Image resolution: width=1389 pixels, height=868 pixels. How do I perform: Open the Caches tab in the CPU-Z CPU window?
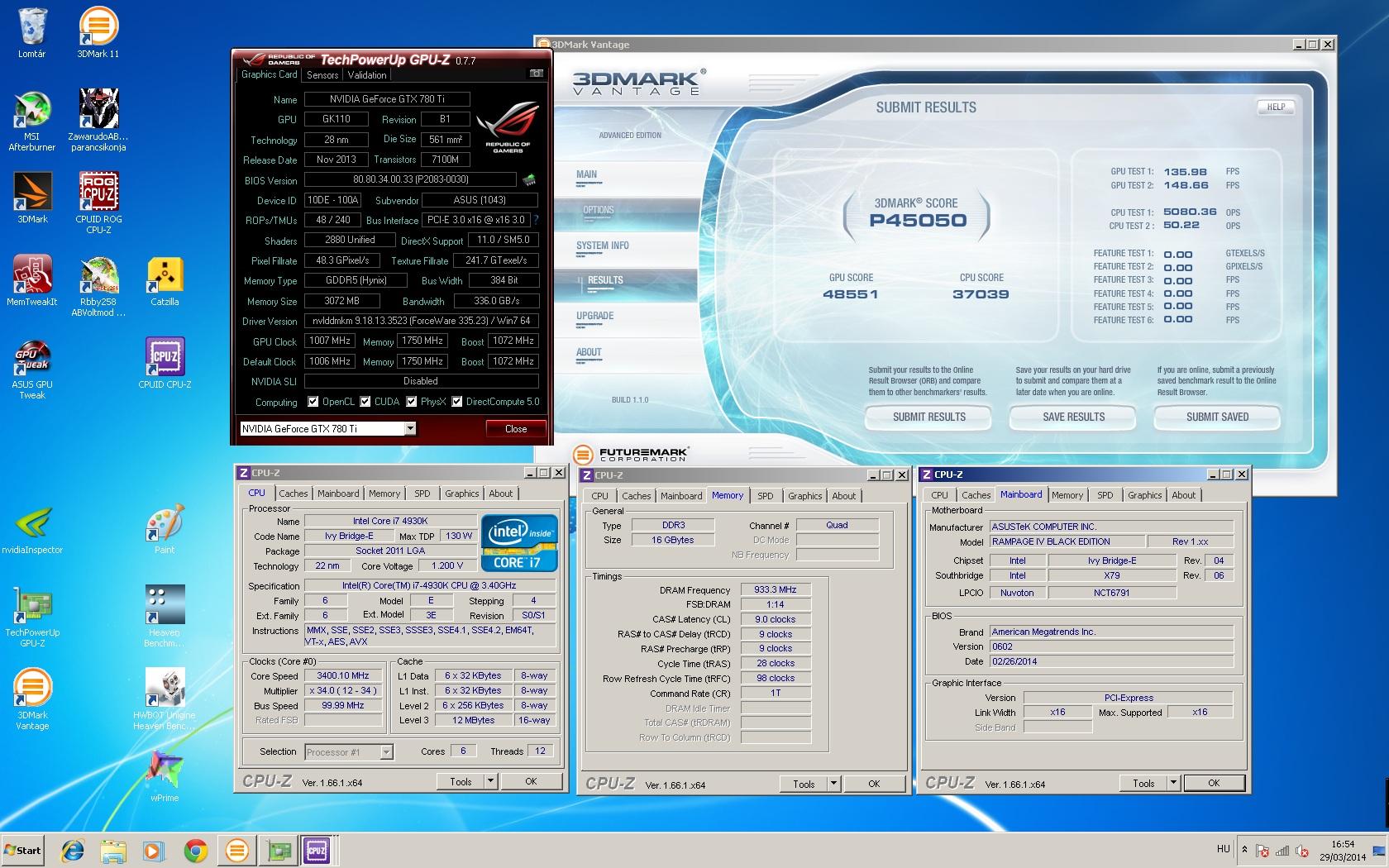pyautogui.click(x=294, y=494)
